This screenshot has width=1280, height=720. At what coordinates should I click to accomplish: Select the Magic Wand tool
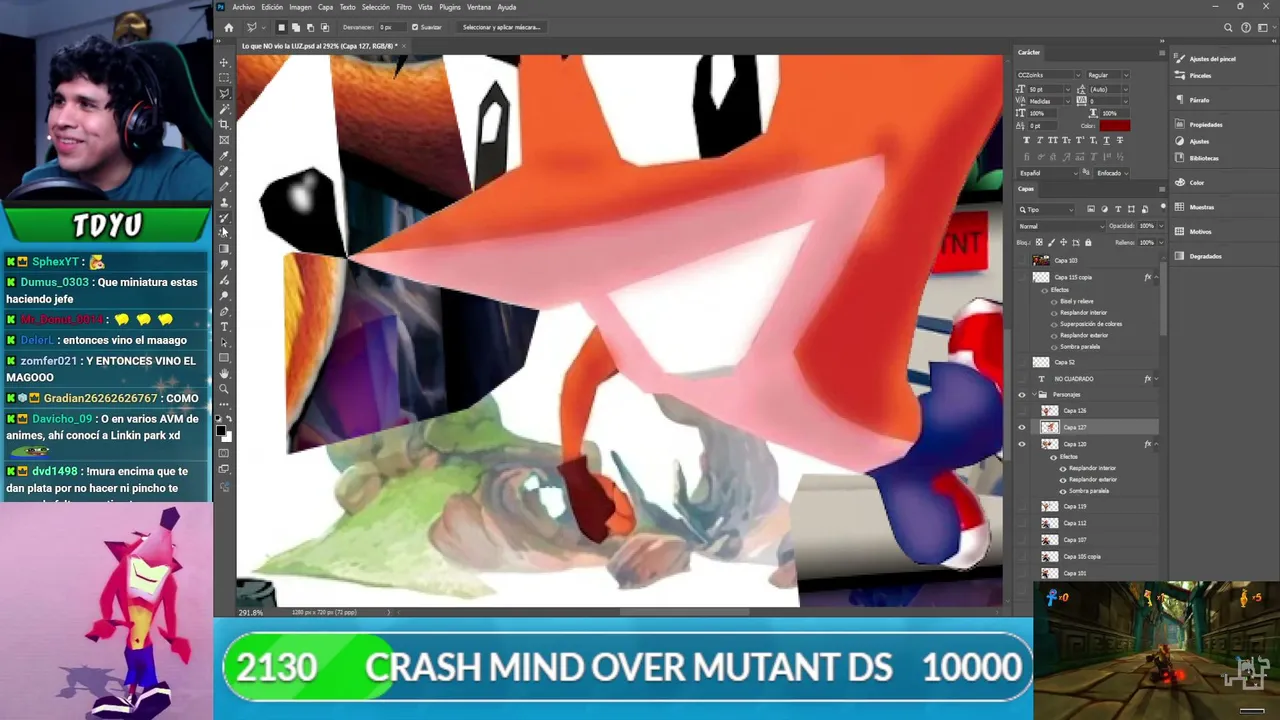(x=224, y=108)
